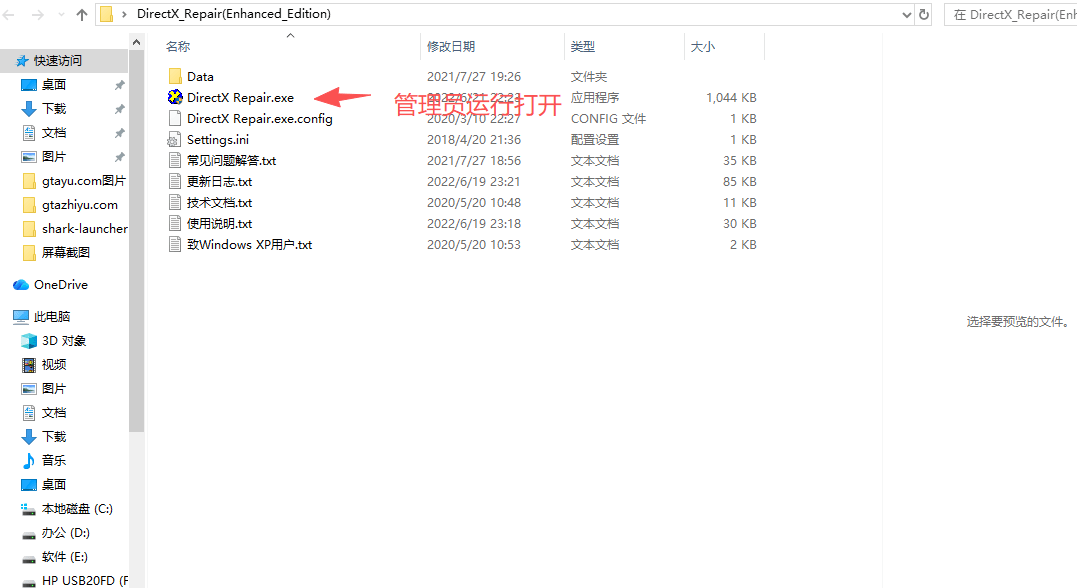Viewport: 1077px width, 588px height.
Task: Click the 使用说明.txt document icon
Action: pos(175,223)
